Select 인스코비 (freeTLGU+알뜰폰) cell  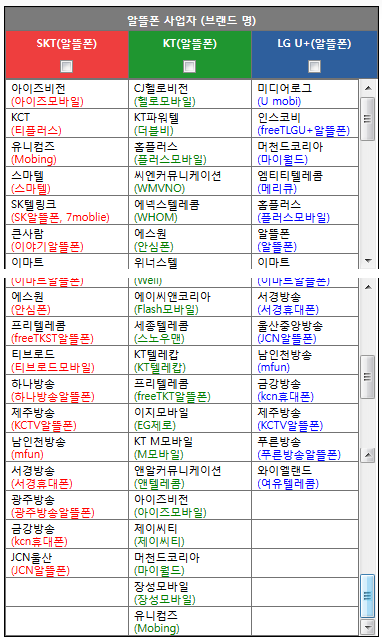pyautogui.click(x=305, y=123)
